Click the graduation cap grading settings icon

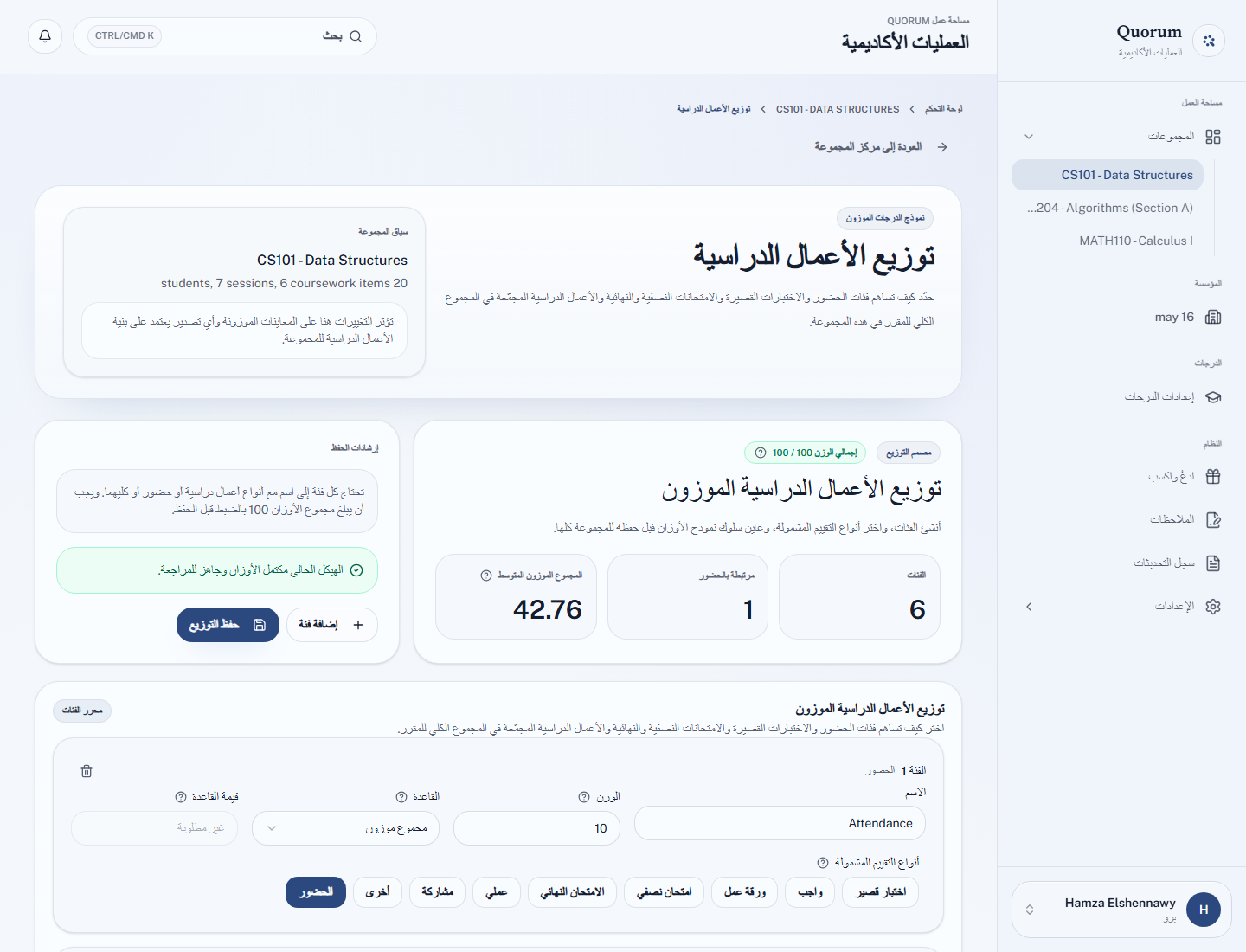click(1213, 397)
